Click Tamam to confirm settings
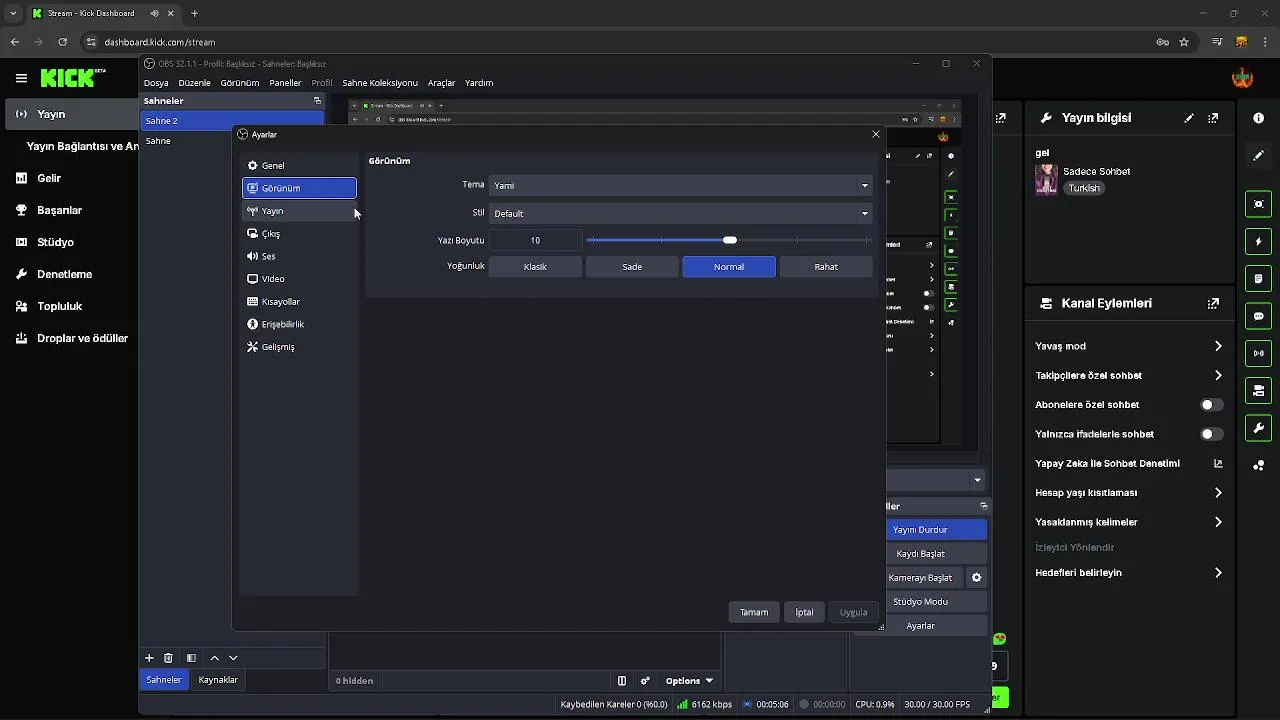The height and width of the screenshot is (720, 1280). coord(754,612)
